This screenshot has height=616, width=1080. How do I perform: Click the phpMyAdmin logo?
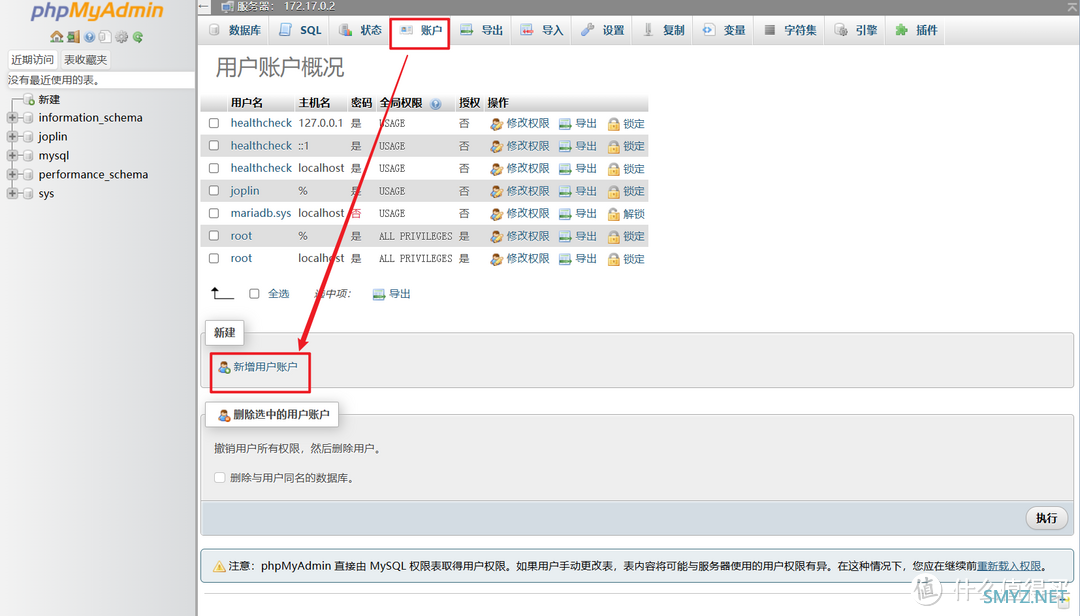coord(97,11)
